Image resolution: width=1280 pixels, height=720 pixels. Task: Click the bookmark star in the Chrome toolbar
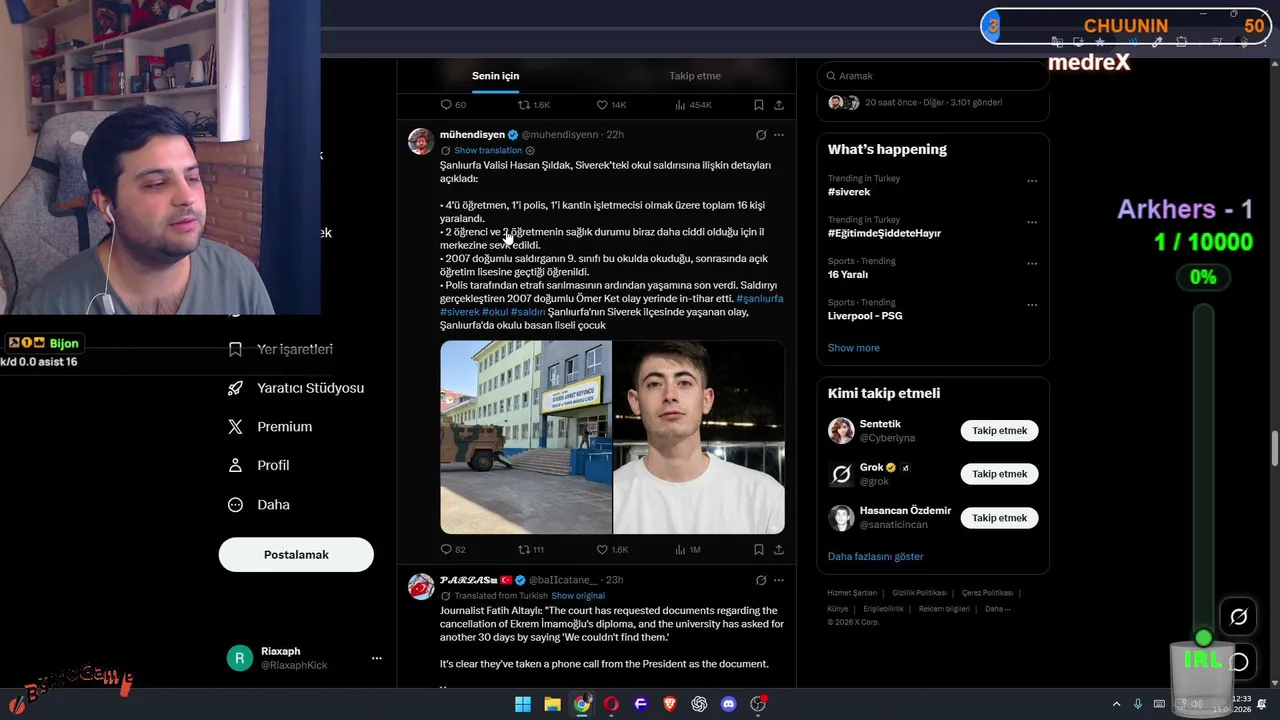1100,42
